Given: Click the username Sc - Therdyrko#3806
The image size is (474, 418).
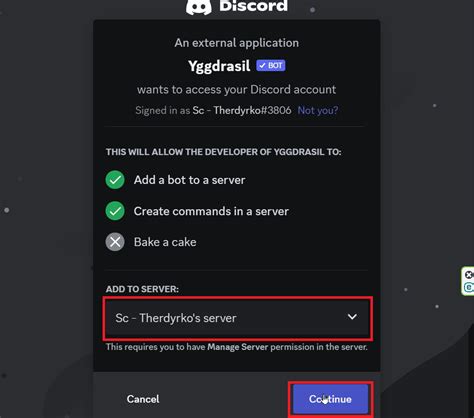Looking at the screenshot, I should [x=242, y=110].
